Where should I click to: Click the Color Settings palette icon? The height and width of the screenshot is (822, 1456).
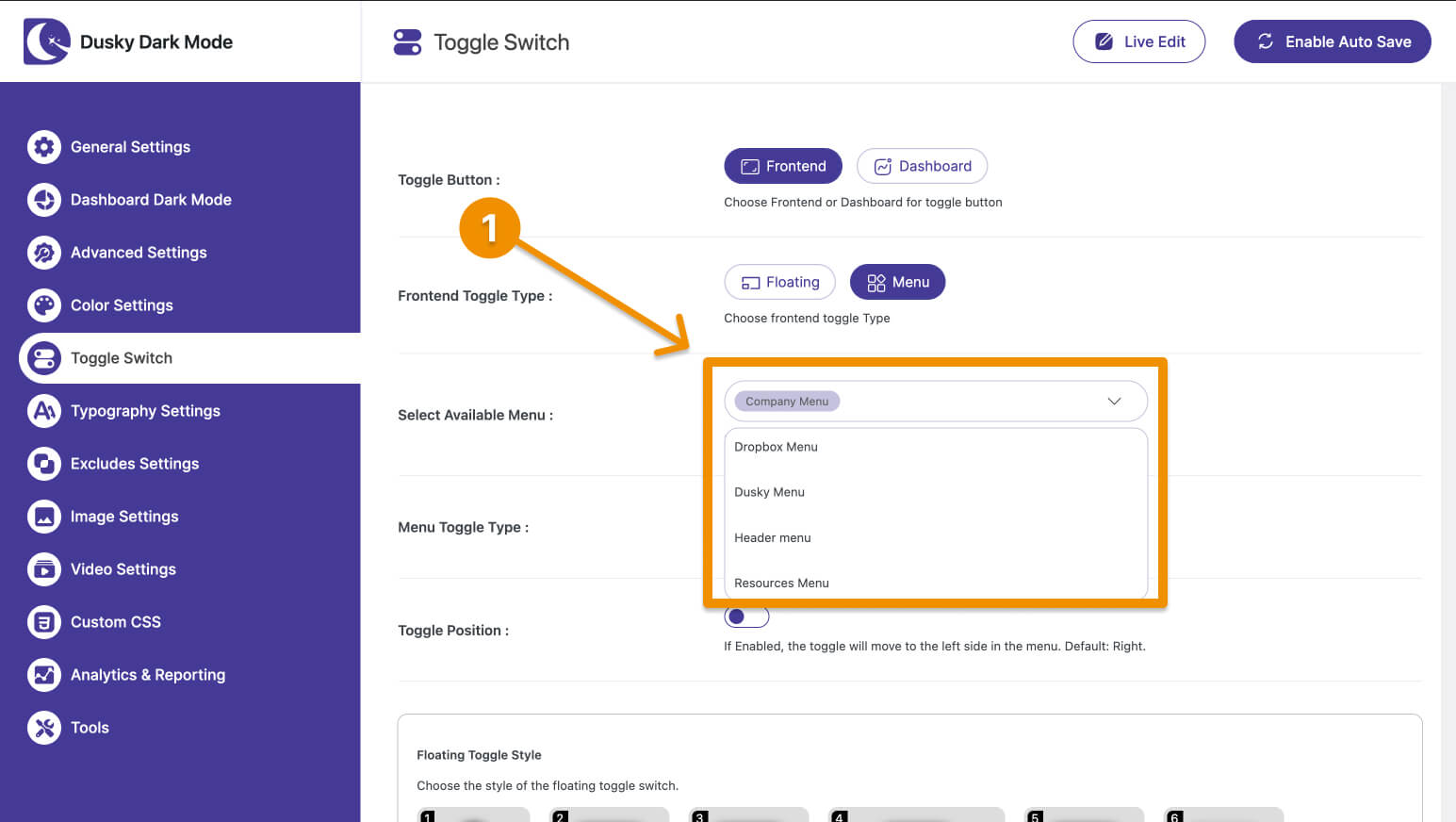pos(44,305)
